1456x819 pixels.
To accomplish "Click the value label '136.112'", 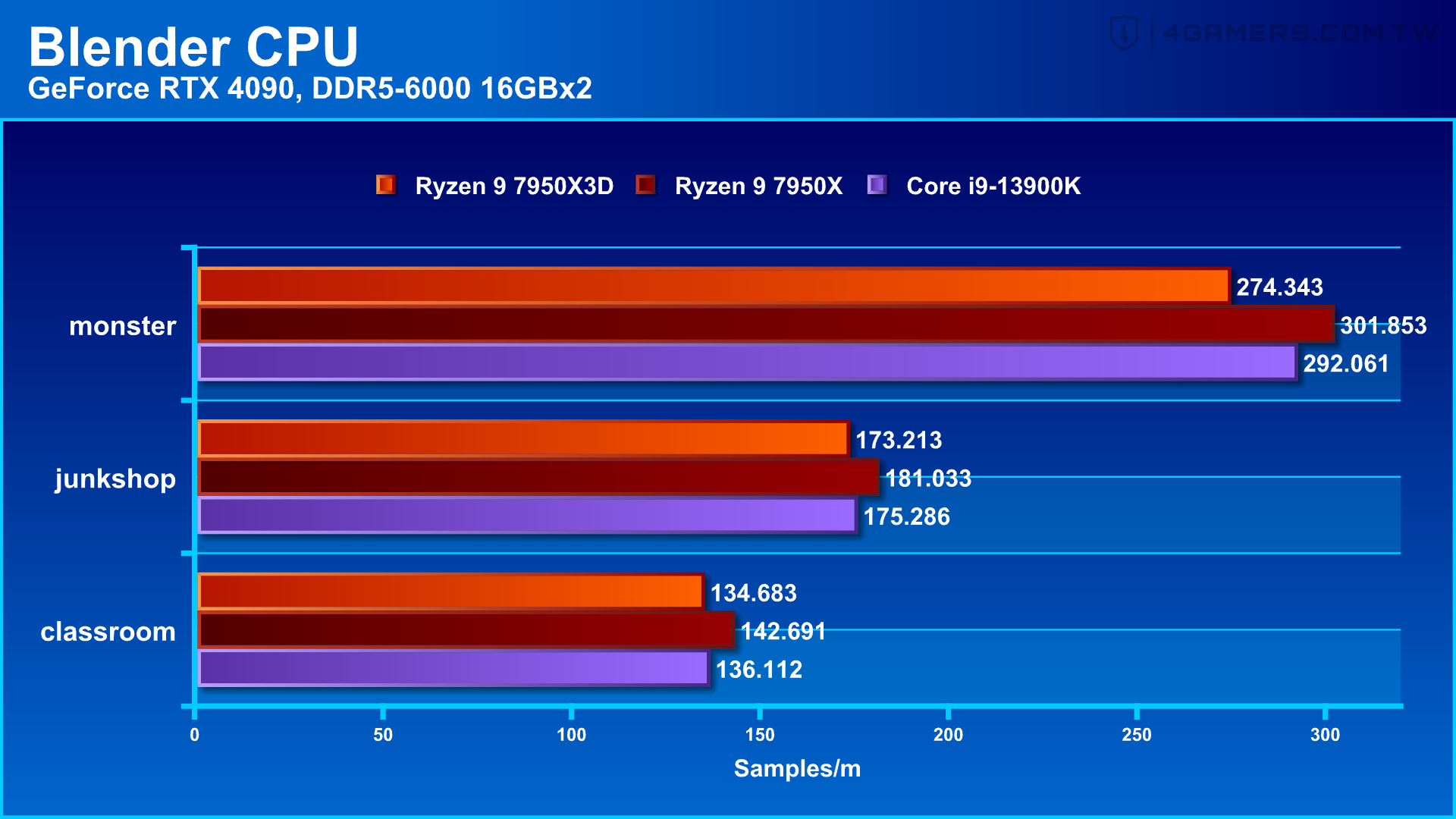I will point(758,670).
